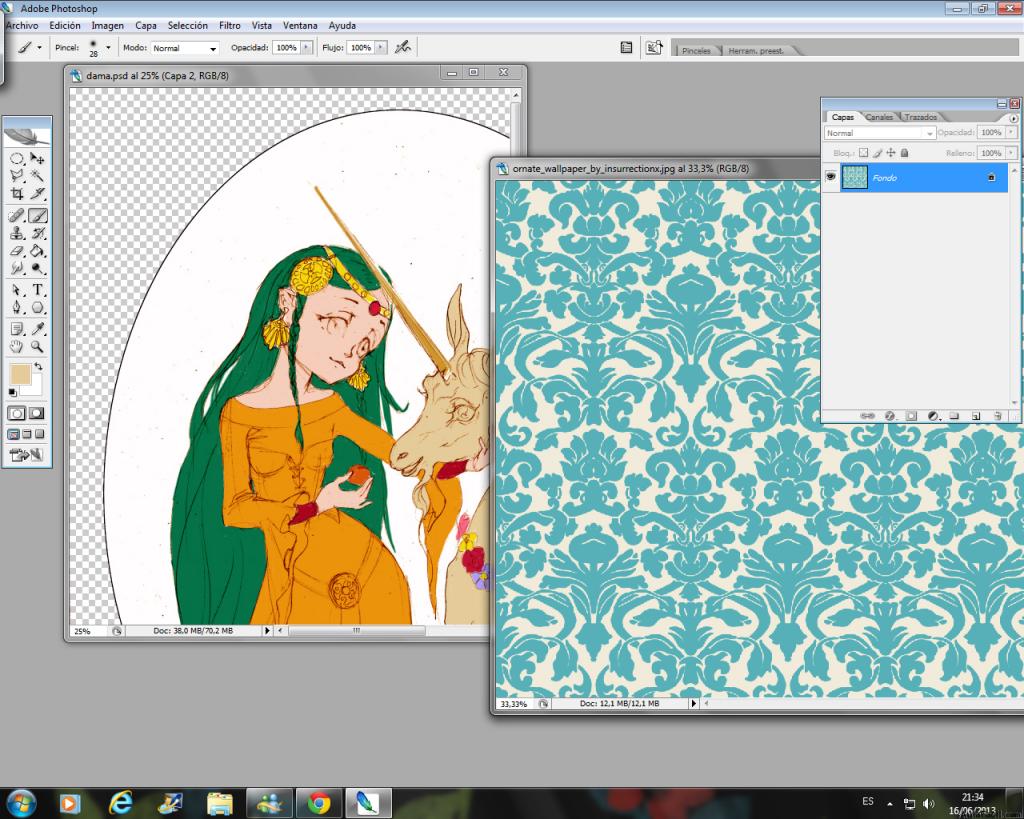Select the Burn tool
Viewport: 1024px width, 819px height.
(x=37, y=268)
